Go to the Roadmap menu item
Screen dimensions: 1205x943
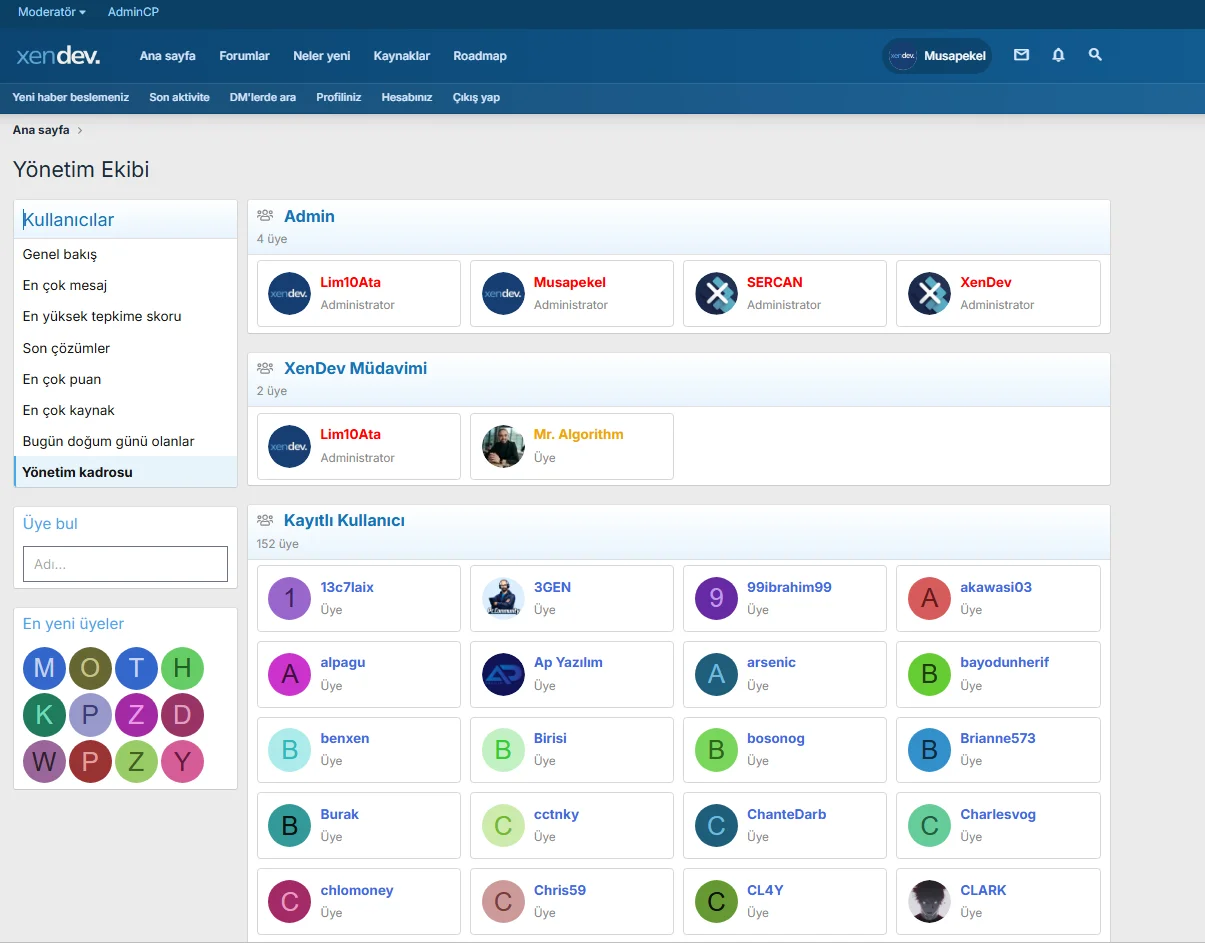pyautogui.click(x=479, y=56)
